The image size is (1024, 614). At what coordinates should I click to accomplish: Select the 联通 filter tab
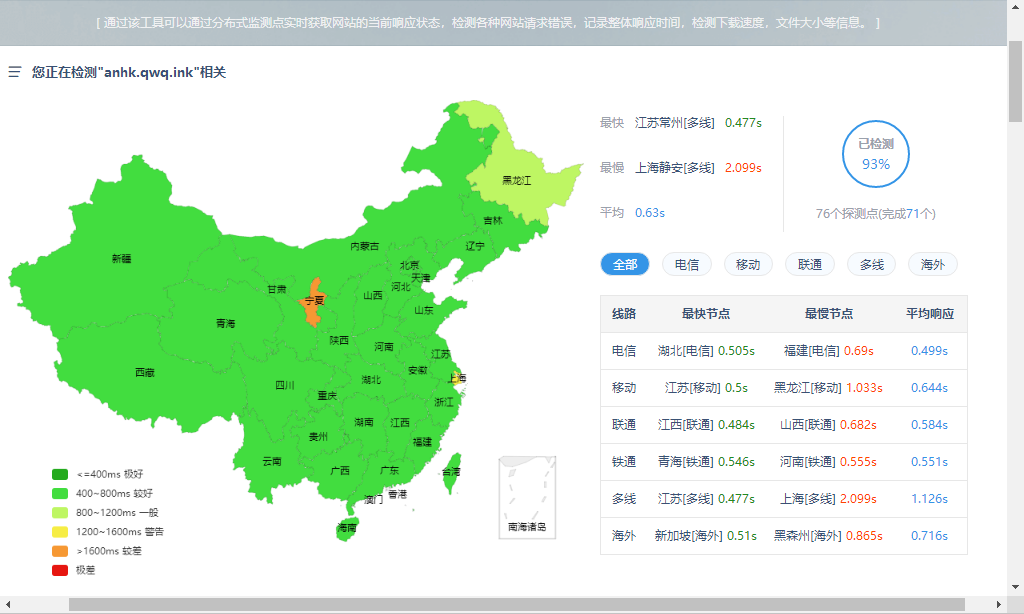pos(810,265)
